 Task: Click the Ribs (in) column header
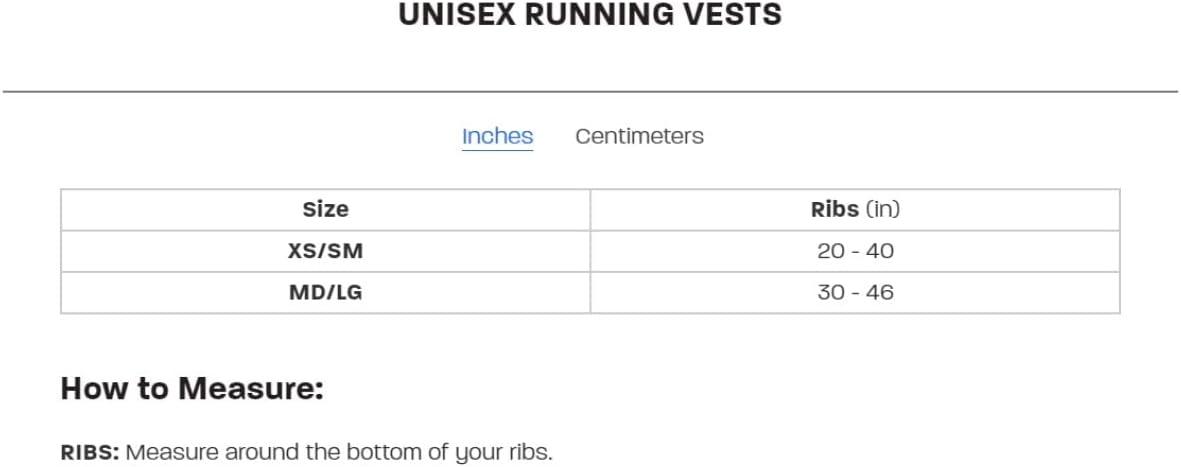pyautogui.click(x=855, y=210)
